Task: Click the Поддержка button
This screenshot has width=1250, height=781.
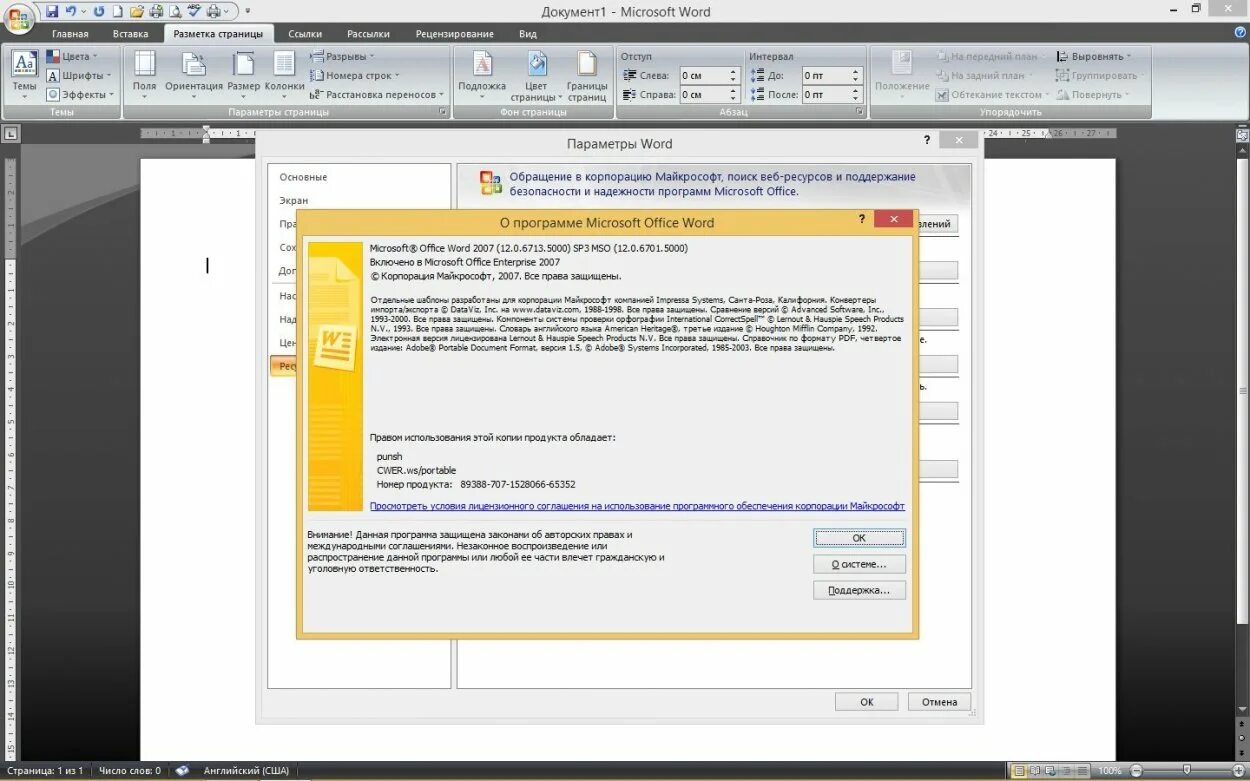Action: pyautogui.click(x=859, y=590)
